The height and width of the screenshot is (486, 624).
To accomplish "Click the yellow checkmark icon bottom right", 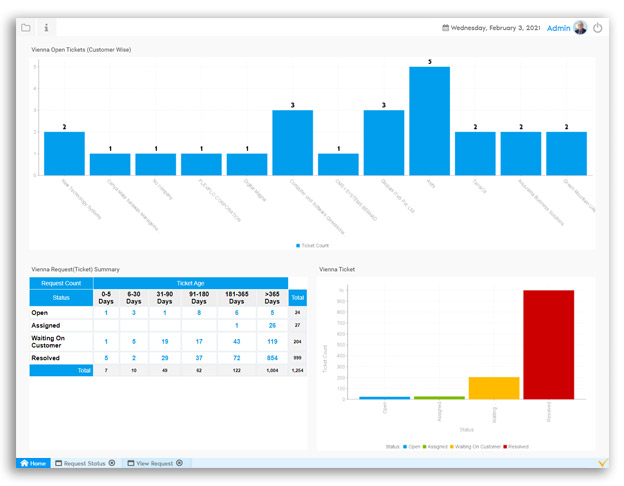I will pos(601,463).
